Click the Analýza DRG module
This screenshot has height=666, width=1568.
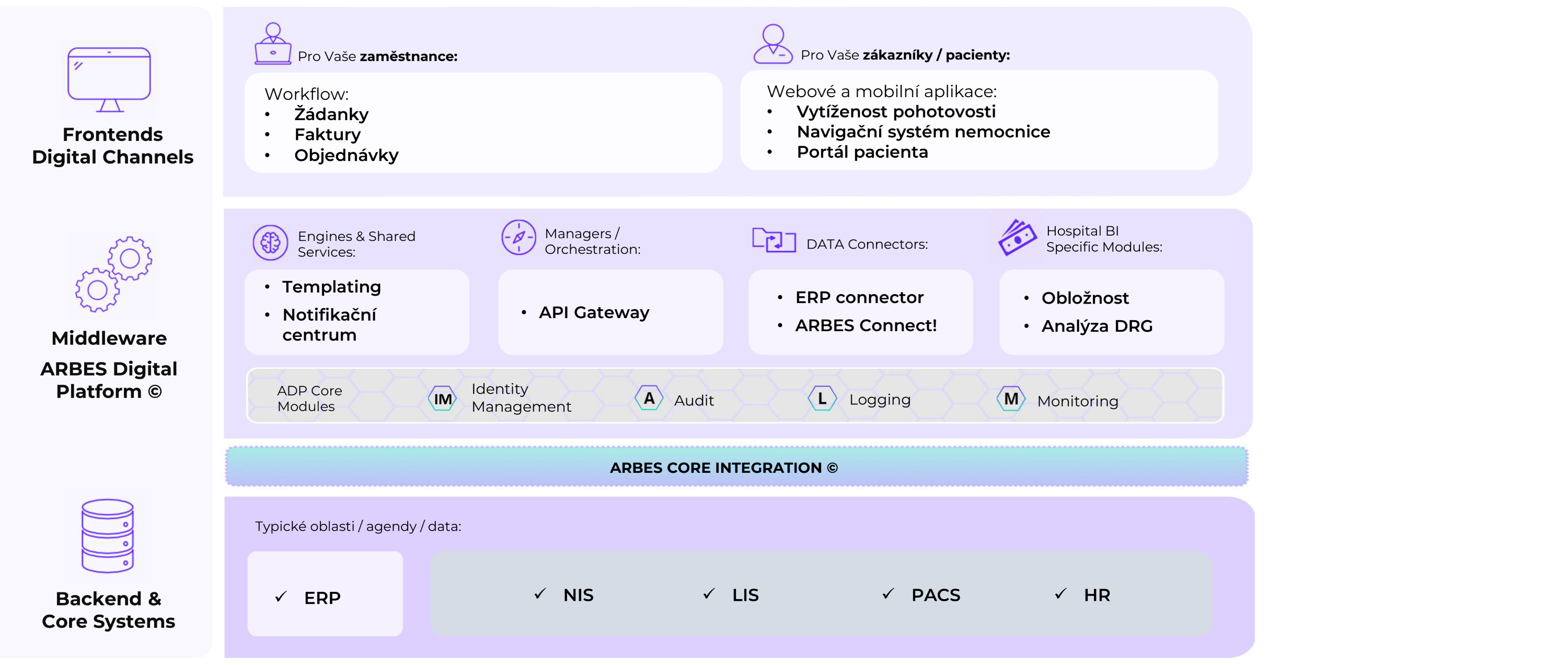[x=1097, y=326]
